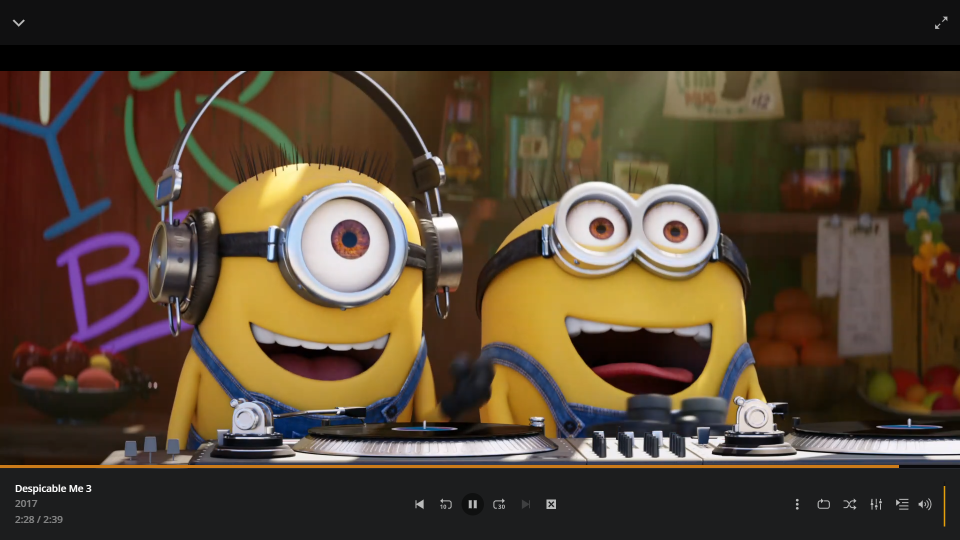Mute audio with the speaker icon
Screen dimensions: 960x540
pyautogui.click(x=924, y=504)
